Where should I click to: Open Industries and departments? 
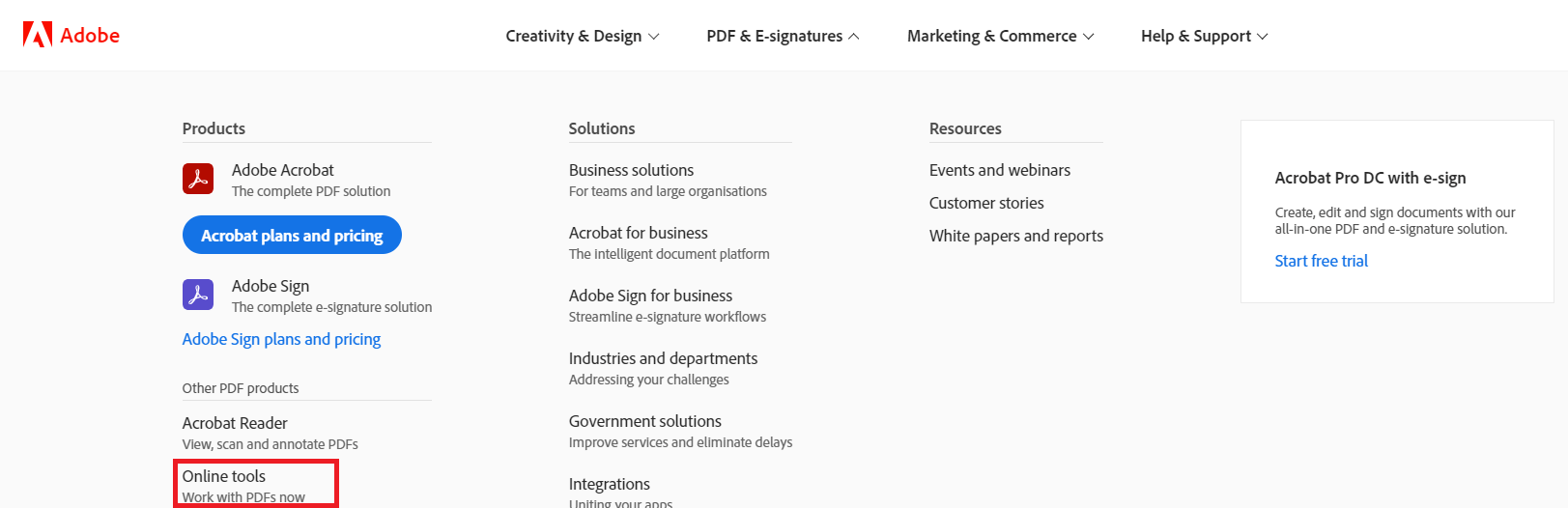pyautogui.click(x=663, y=358)
